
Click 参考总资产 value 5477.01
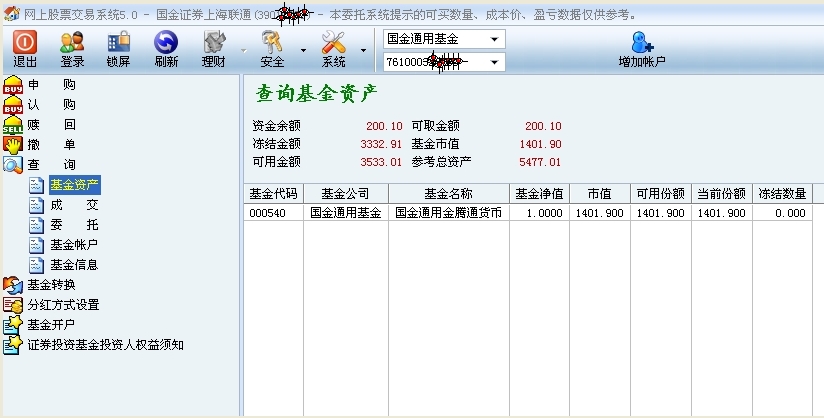540,162
